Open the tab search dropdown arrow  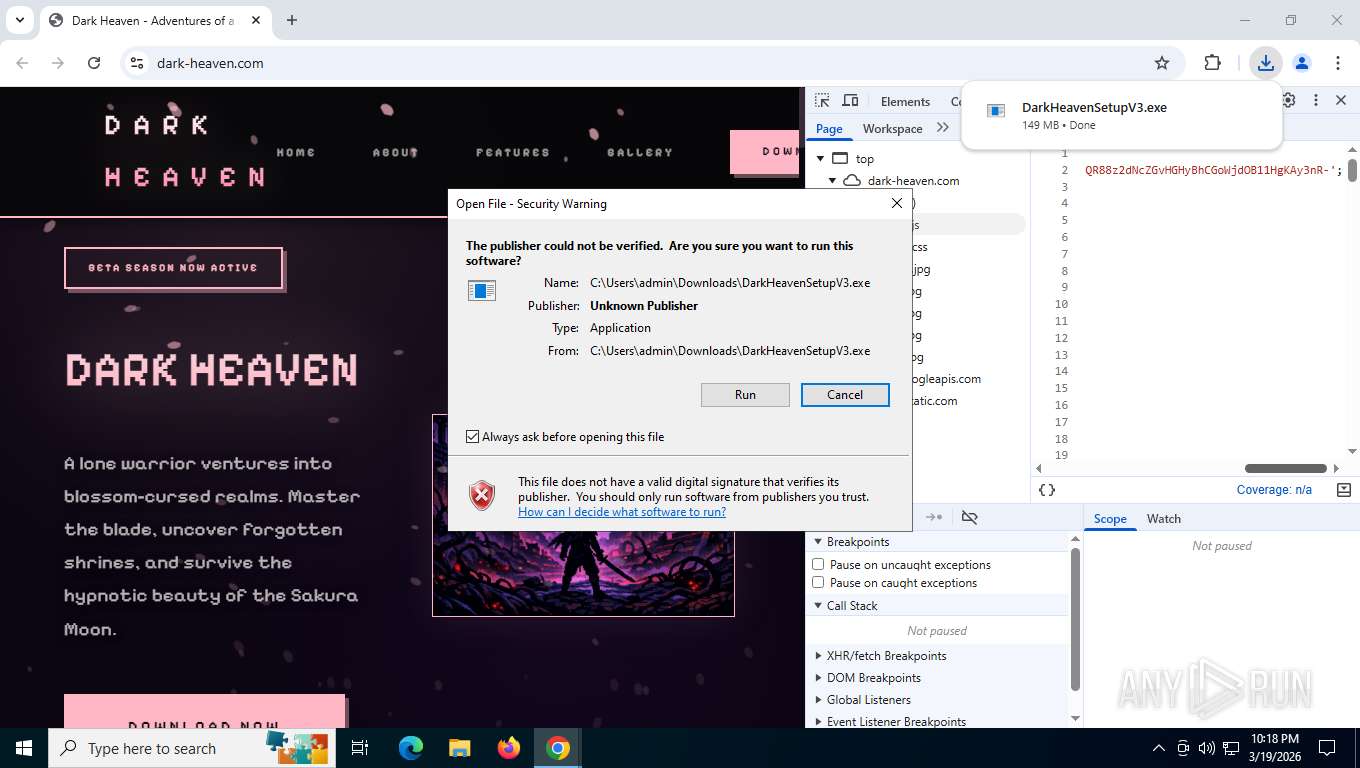click(19, 20)
